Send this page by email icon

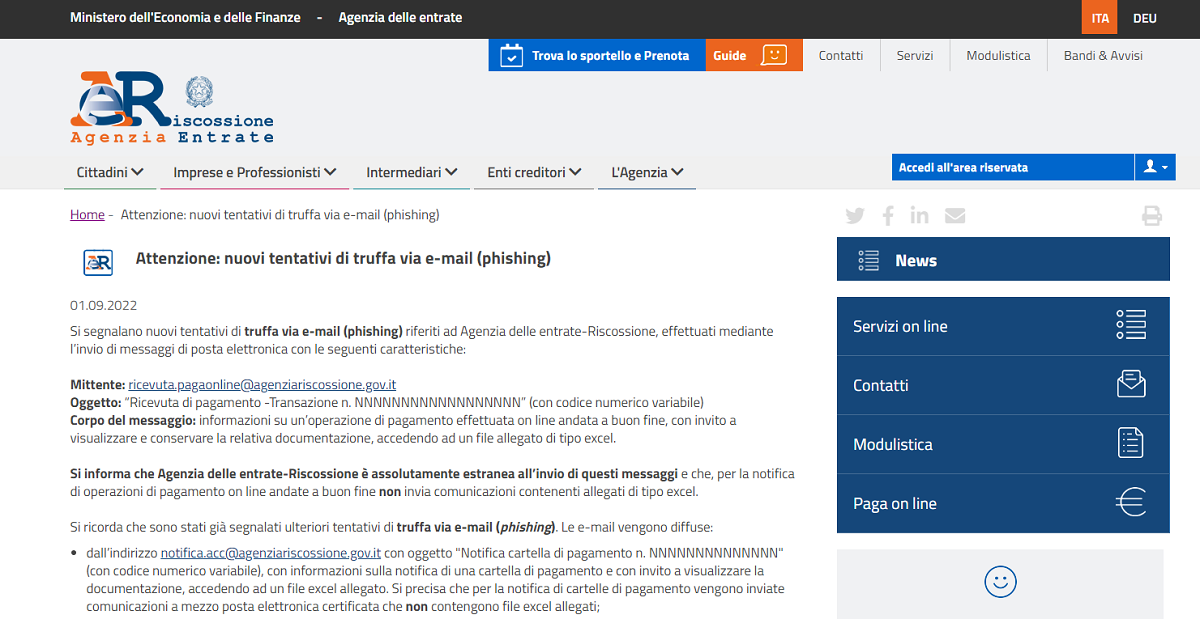point(955,215)
